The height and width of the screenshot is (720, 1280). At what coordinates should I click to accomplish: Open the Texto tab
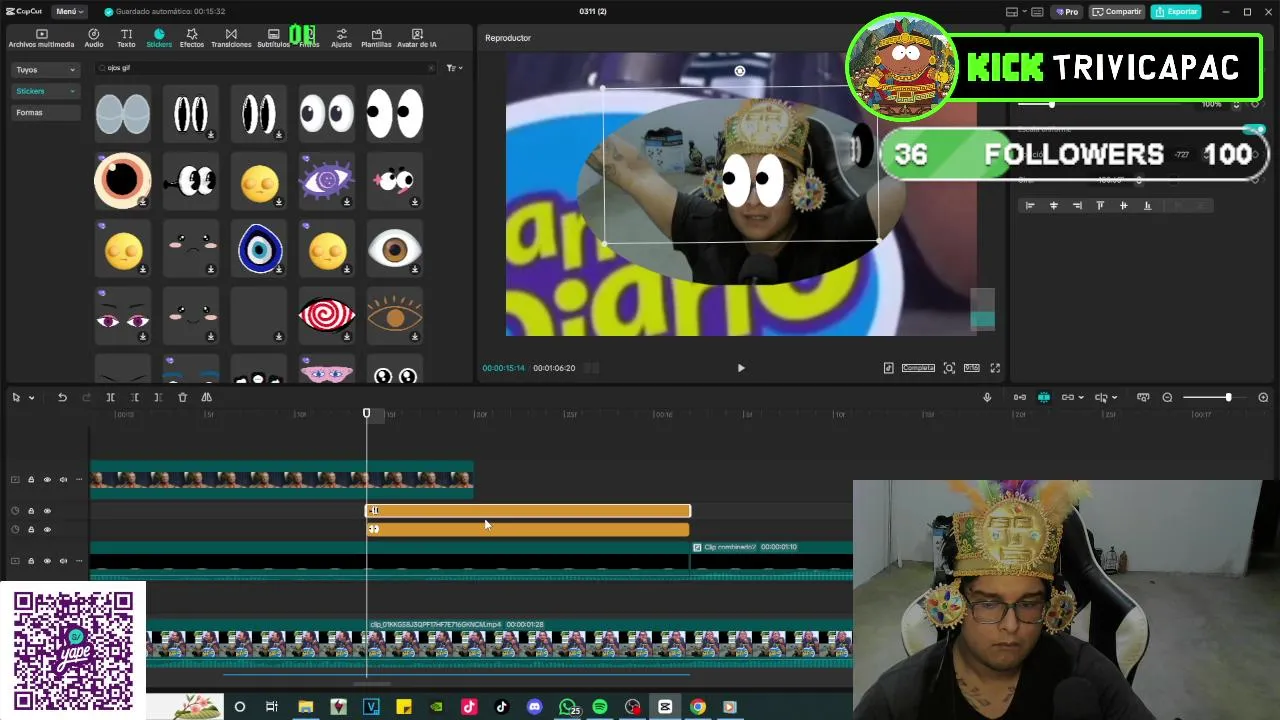pos(126,38)
